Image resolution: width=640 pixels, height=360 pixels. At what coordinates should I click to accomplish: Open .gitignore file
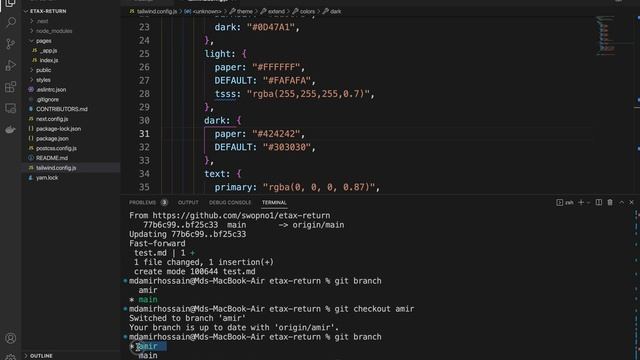pos(47,100)
